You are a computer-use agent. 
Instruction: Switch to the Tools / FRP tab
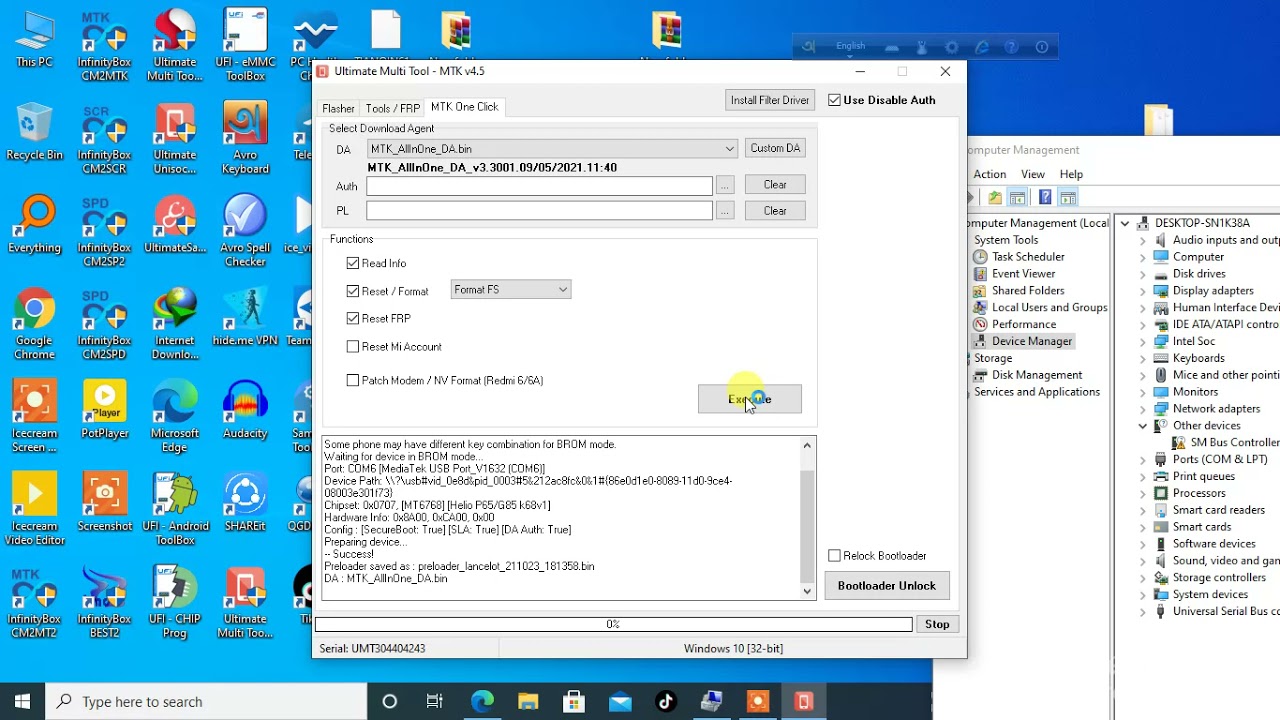(x=392, y=108)
